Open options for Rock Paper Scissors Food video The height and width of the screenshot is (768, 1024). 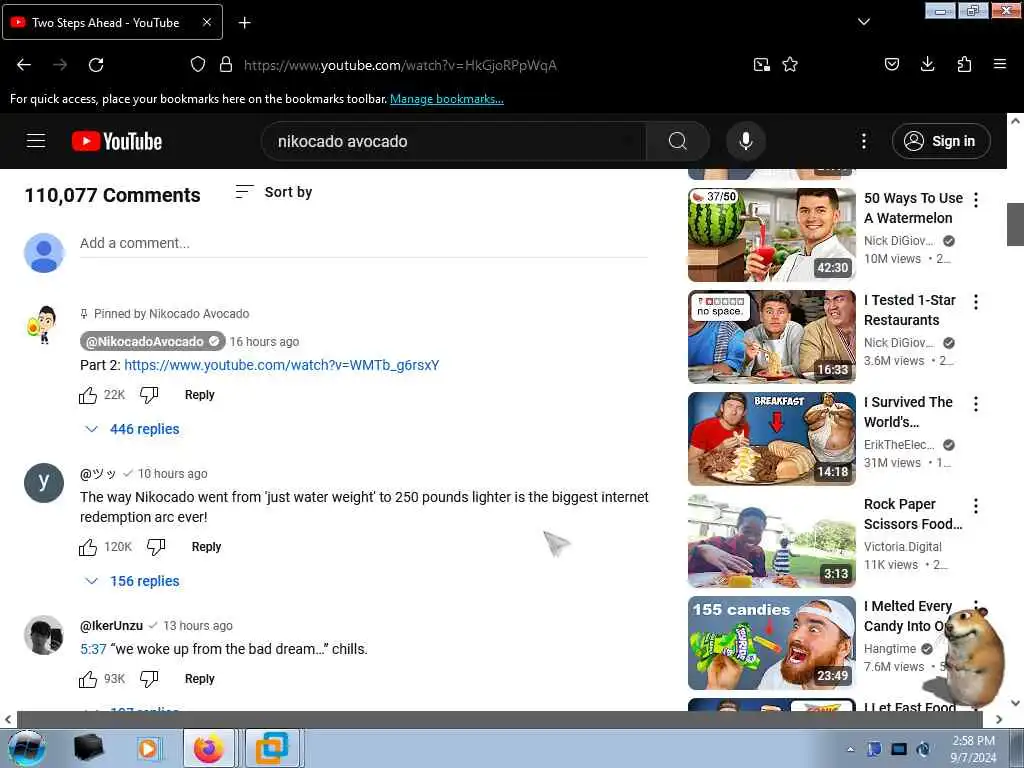(976, 505)
